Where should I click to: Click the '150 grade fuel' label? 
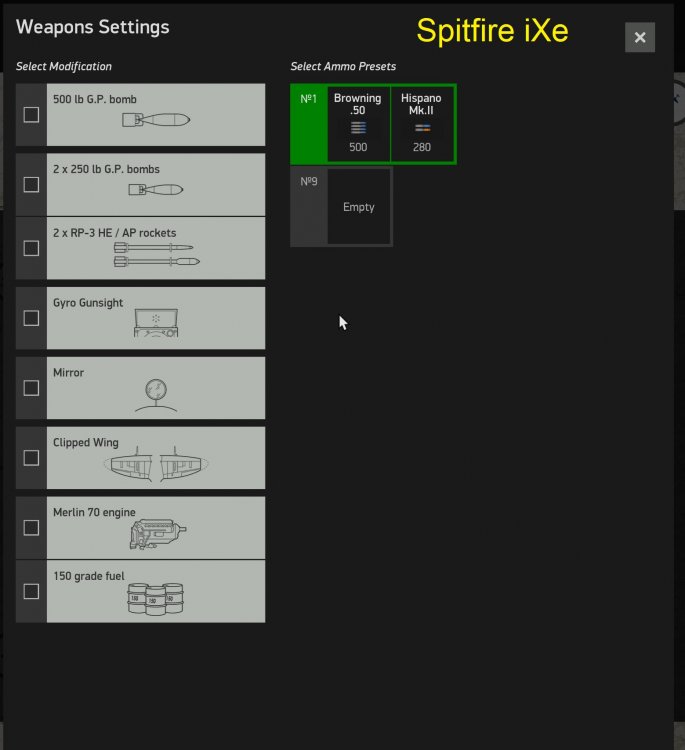tap(89, 576)
